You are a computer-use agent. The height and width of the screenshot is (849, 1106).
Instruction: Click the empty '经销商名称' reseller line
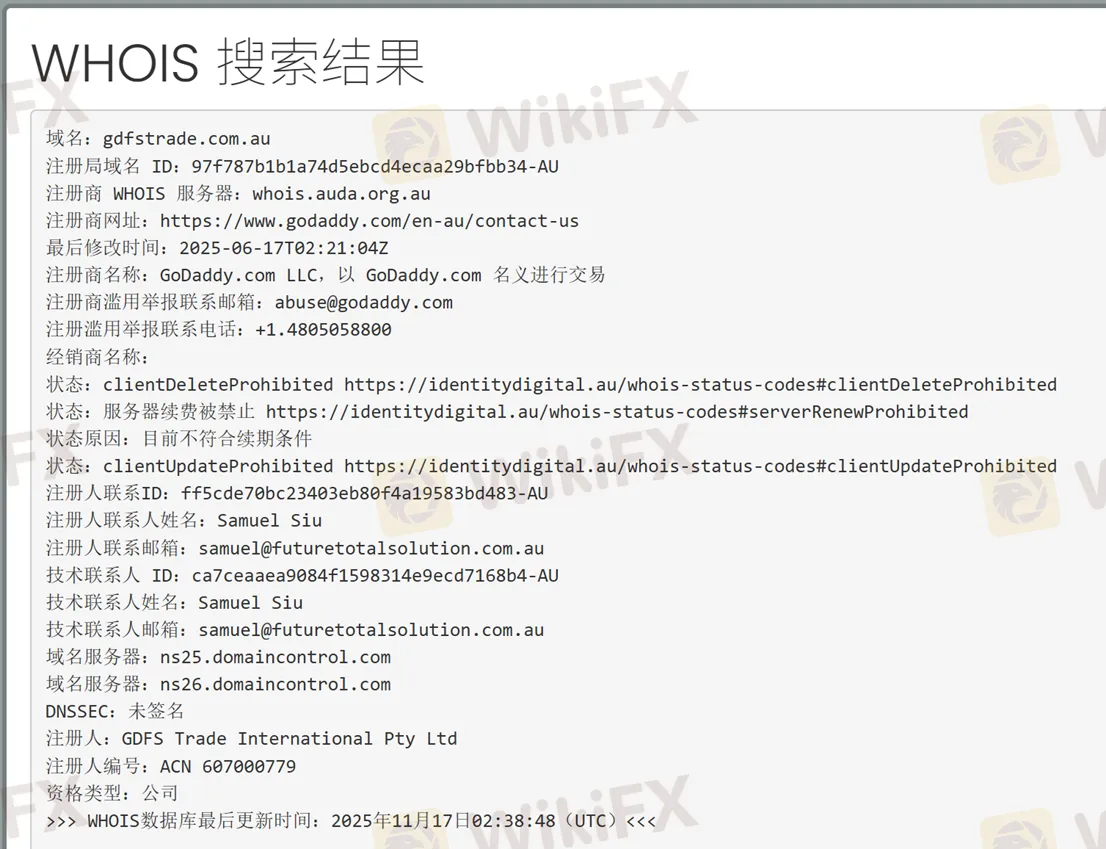click(97, 357)
